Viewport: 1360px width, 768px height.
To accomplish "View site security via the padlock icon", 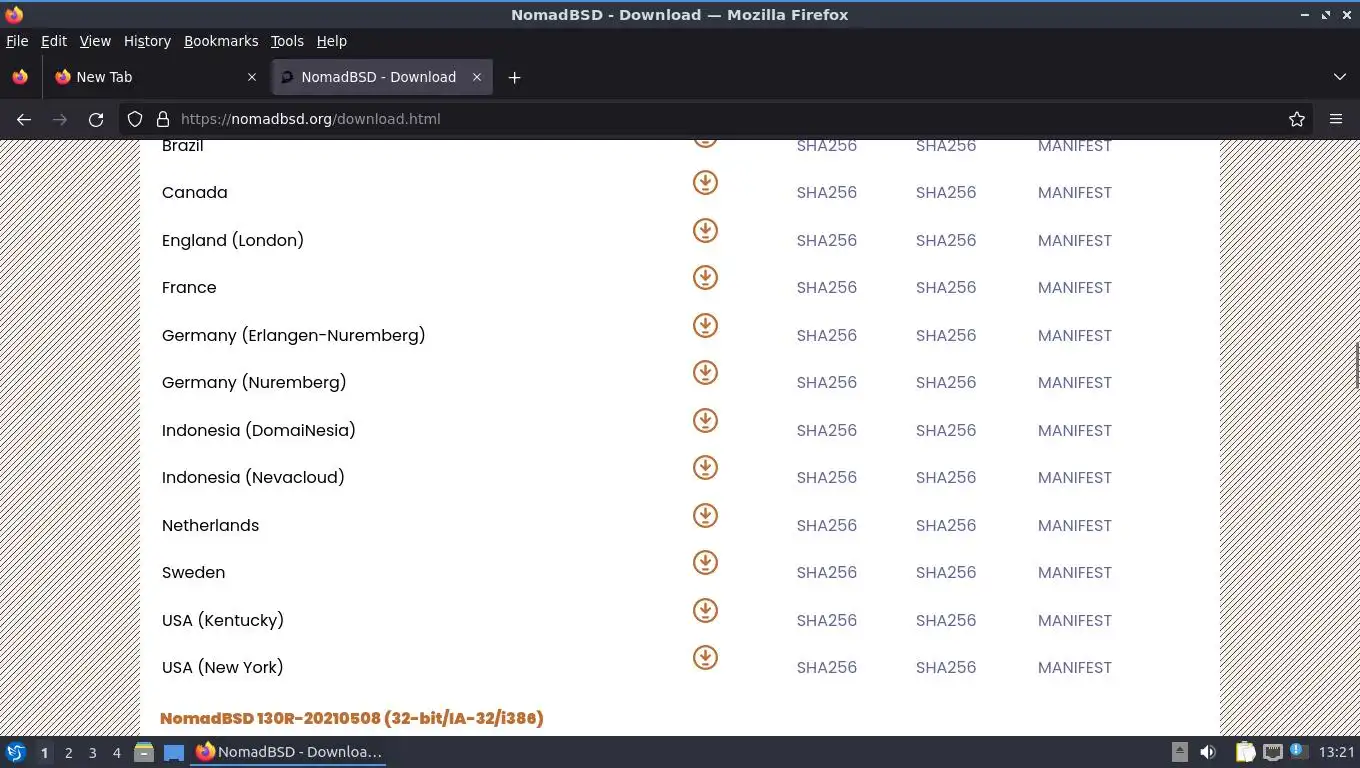I will pos(163,119).
